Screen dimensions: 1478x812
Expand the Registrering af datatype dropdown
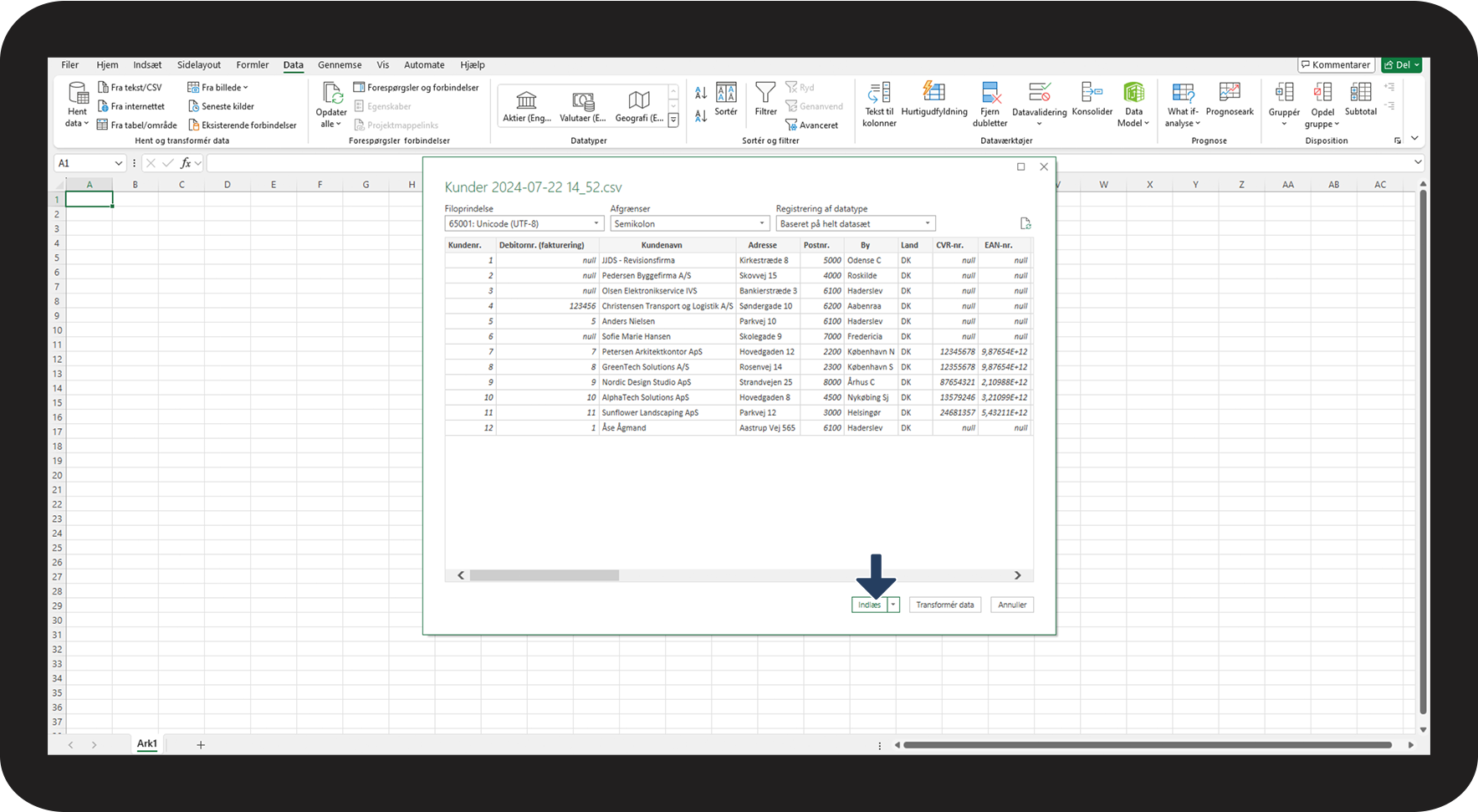(855, 223)
